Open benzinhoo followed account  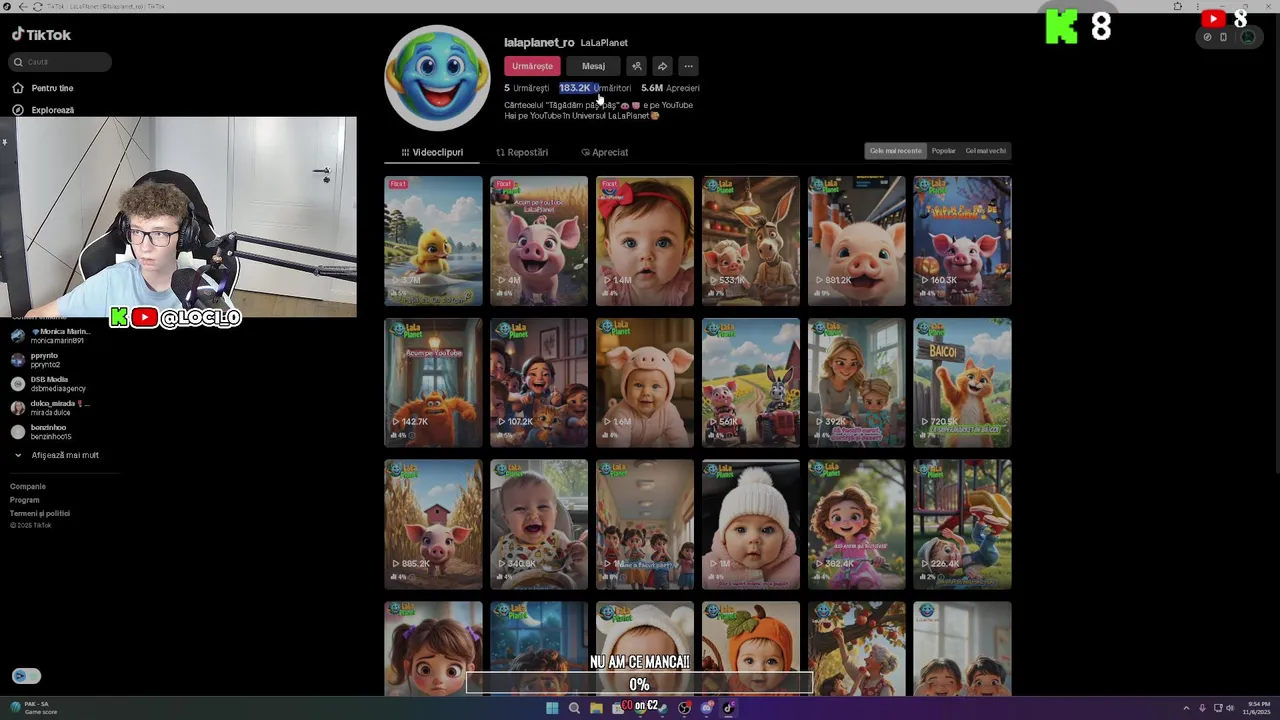[x=42, y=432]
